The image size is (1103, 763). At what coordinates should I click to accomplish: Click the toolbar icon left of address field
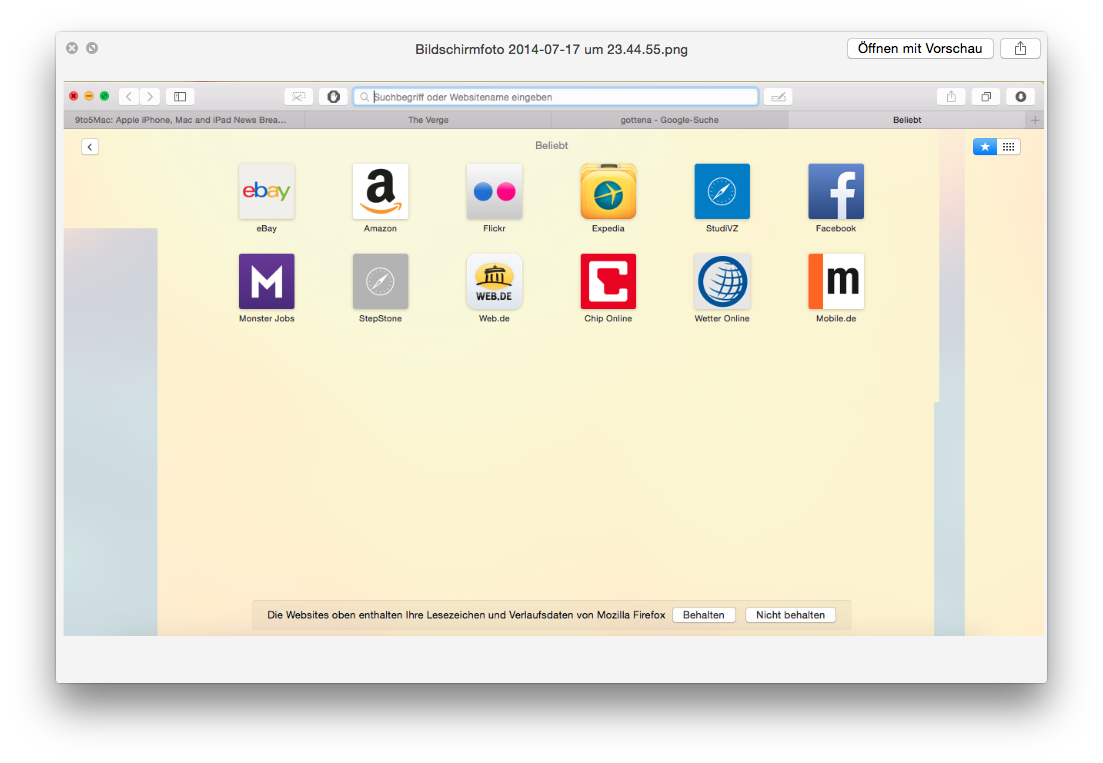tap(298, 96)
